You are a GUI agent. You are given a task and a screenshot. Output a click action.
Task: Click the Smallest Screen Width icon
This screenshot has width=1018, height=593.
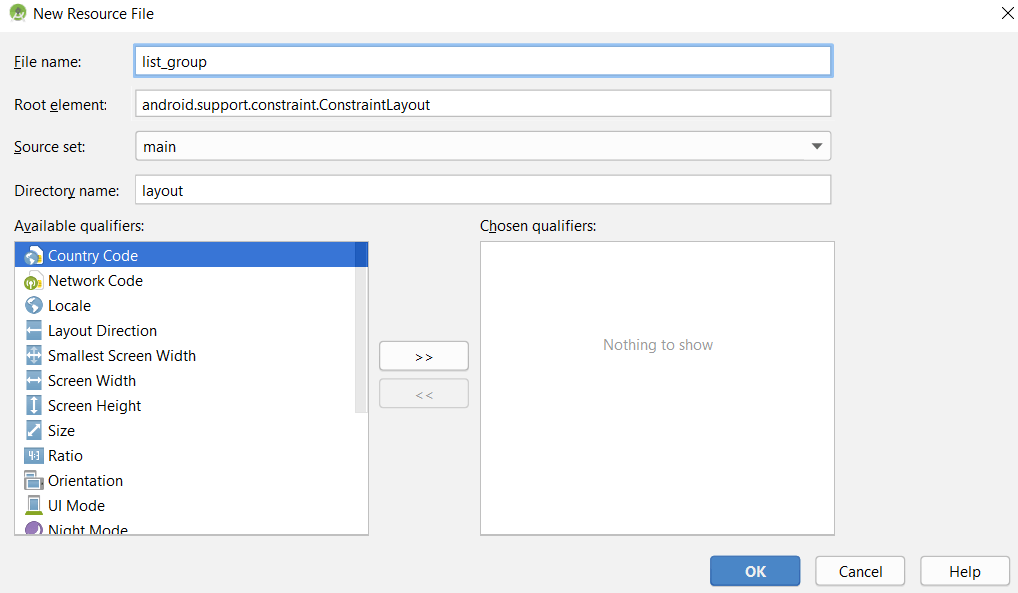(34, 355)
